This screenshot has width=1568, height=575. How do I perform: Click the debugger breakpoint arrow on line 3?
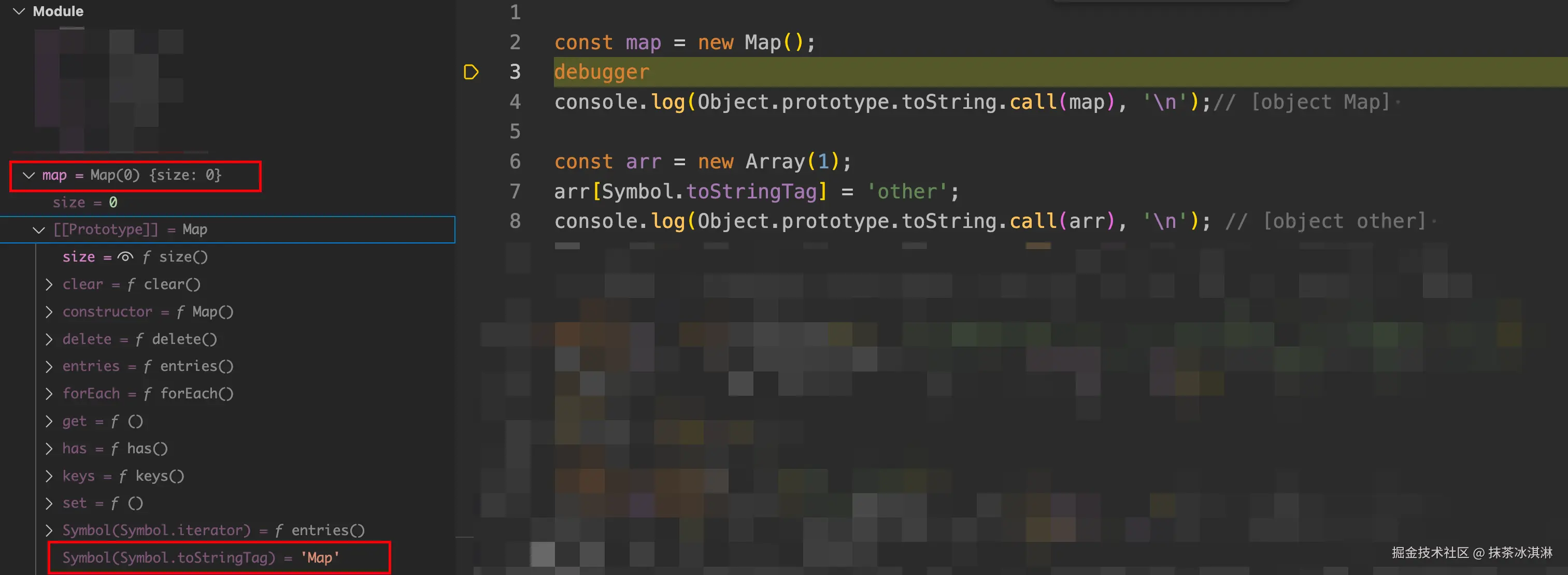click(x=471, y=73)
